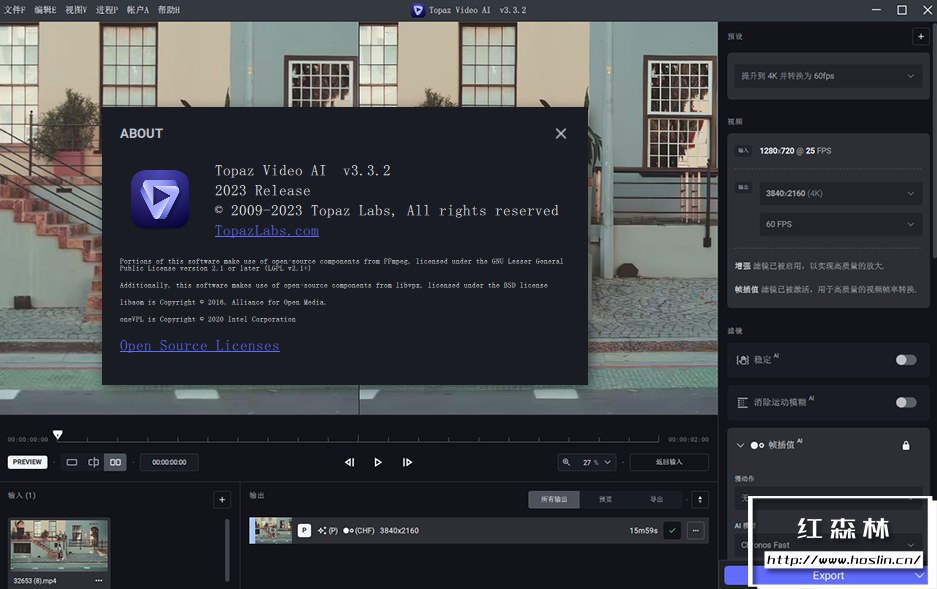Click the motion deblur icon

[742, 403]
